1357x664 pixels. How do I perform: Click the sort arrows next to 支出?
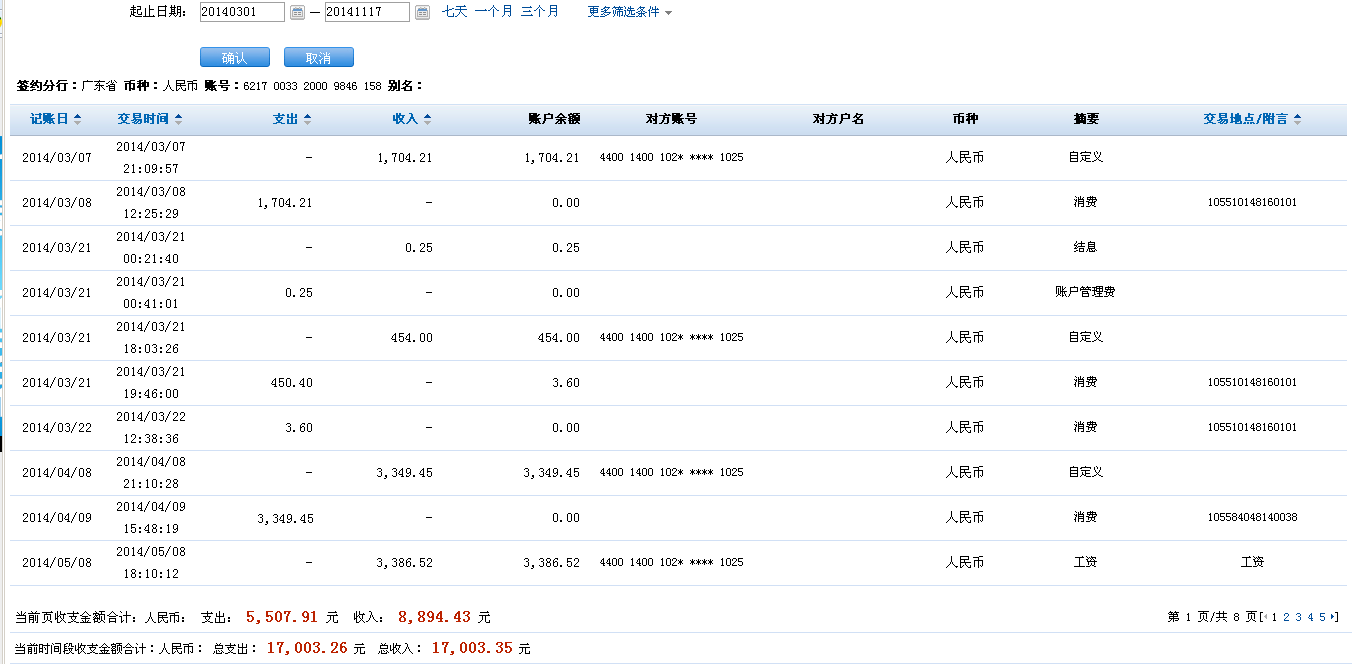[x=307, y=119]
